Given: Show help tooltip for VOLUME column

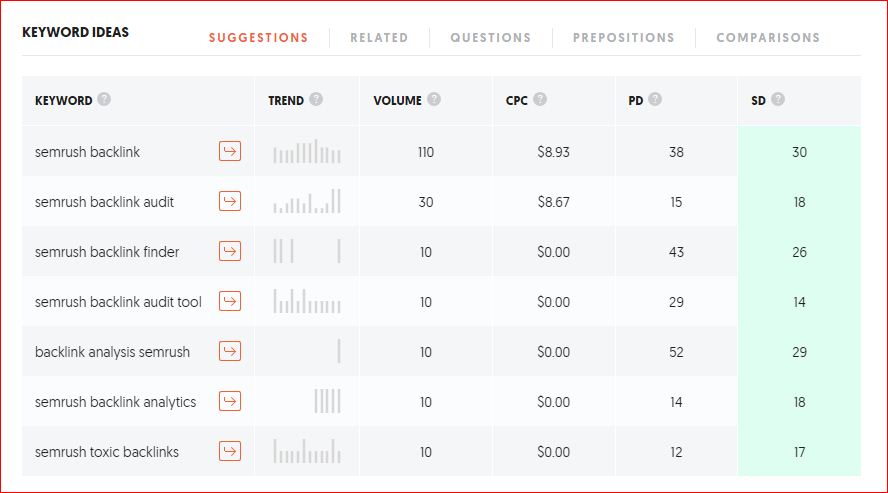Looking at the screenshot, I should pos(434,99).
